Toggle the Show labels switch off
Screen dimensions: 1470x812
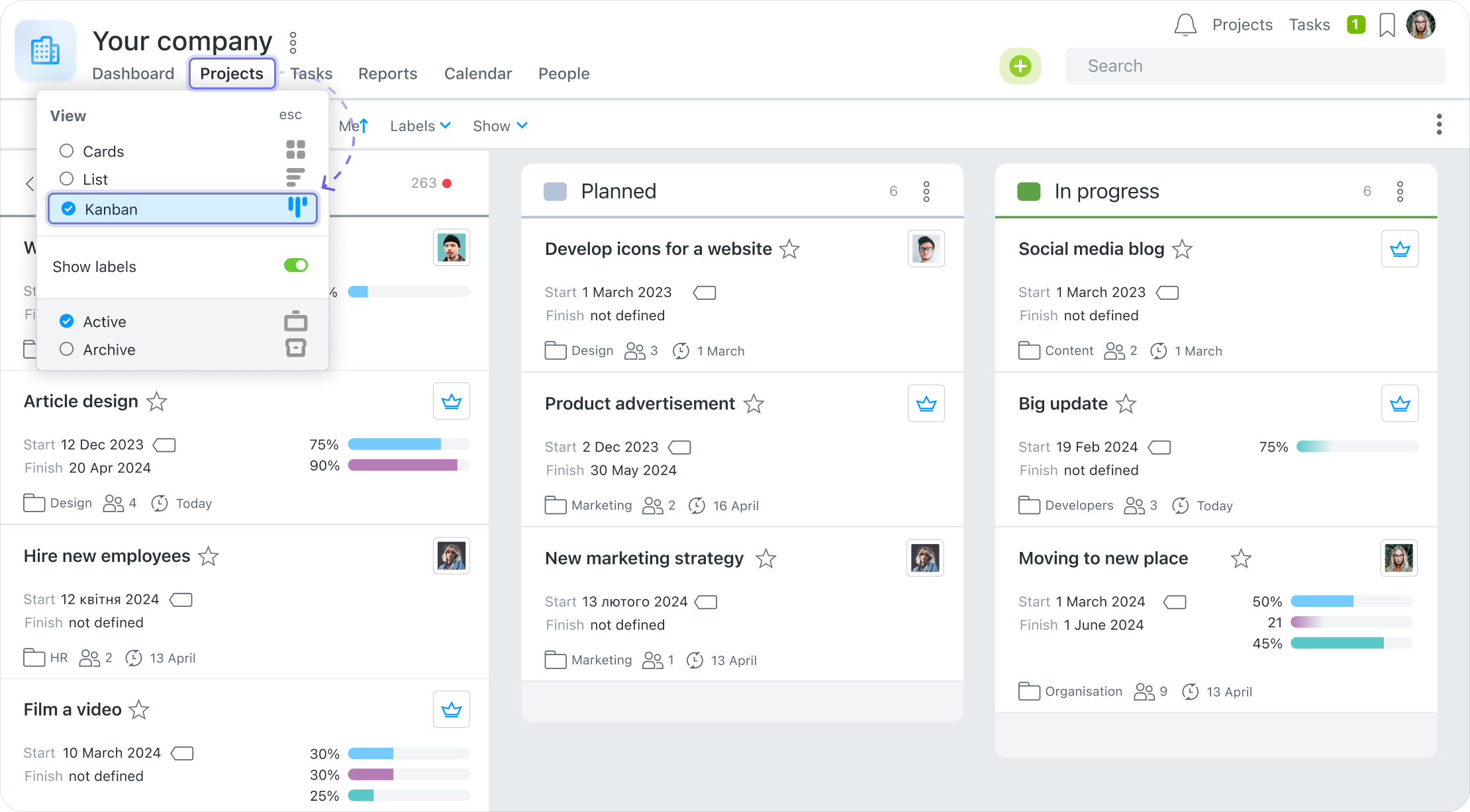pos(296,265)
